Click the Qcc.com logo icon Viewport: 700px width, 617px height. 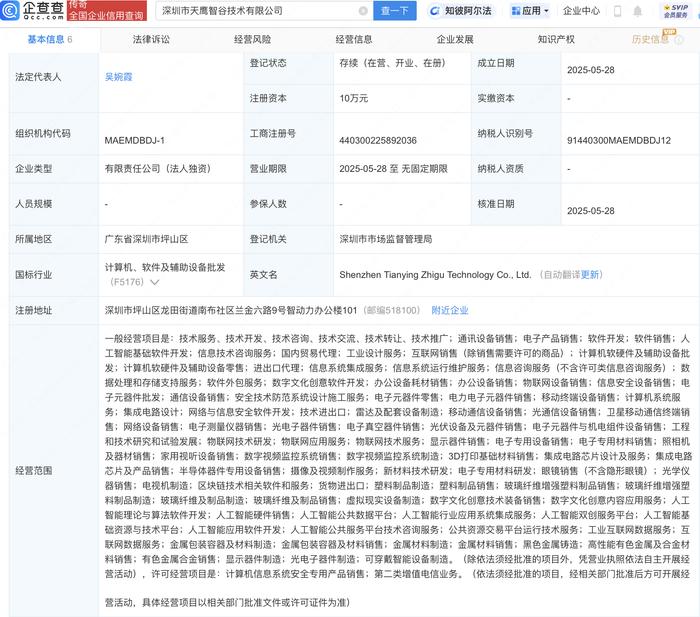click(10, 10)
